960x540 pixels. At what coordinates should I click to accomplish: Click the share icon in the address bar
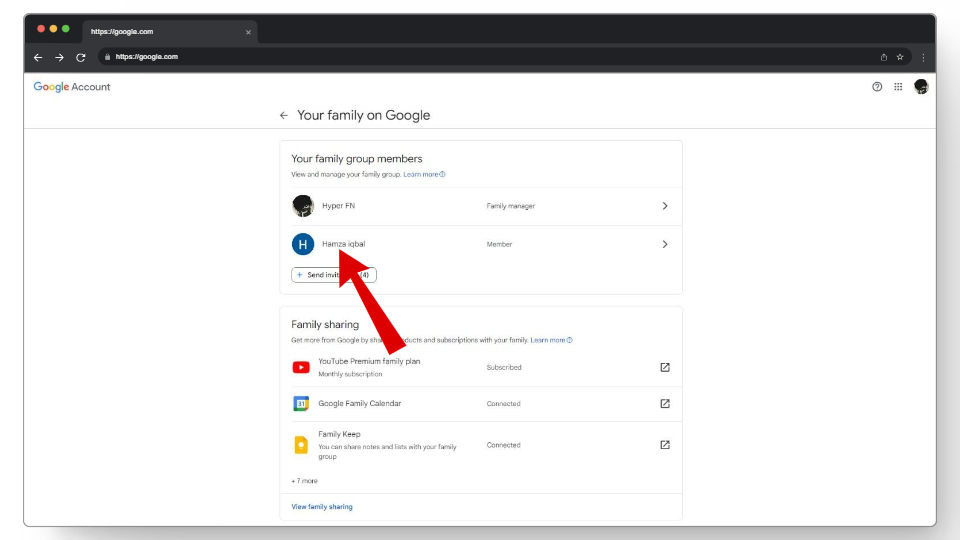[883, 57]
